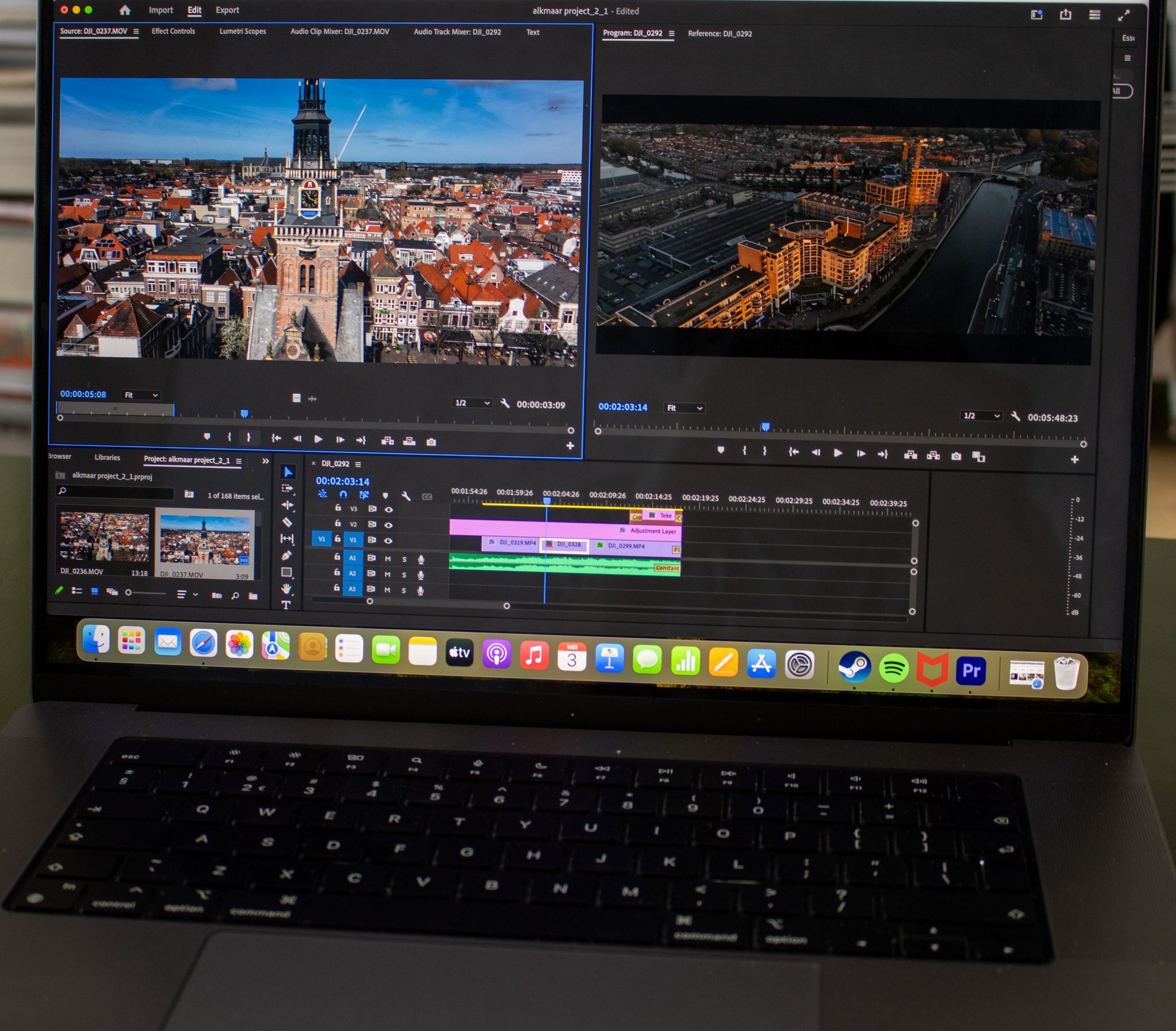Select the DJI_0236.MOV thumbnail
The height and width of the screenshot is (1031, 1176).
pyautogui.click(x=105, y=537)
